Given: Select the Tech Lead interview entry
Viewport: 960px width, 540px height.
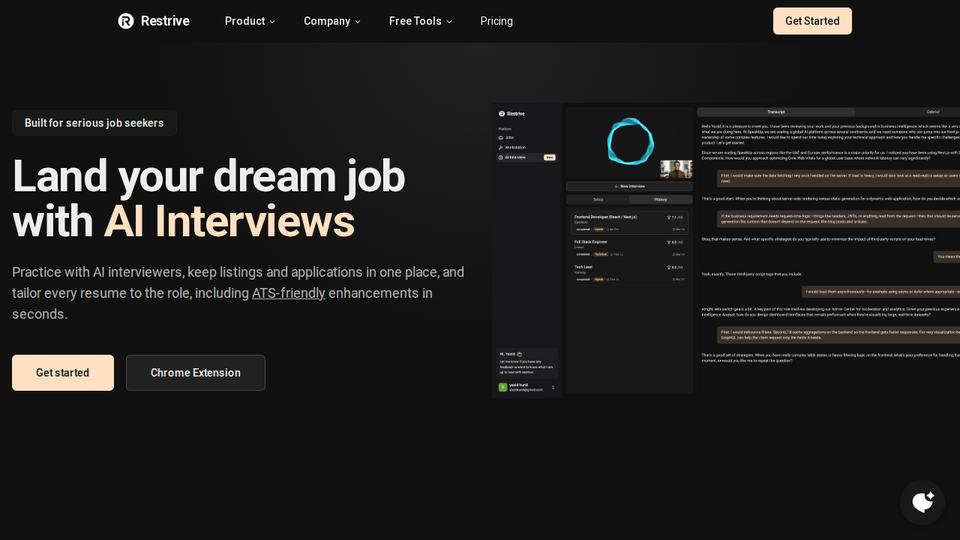Looking at the screenshot, I should pos(629,273).
